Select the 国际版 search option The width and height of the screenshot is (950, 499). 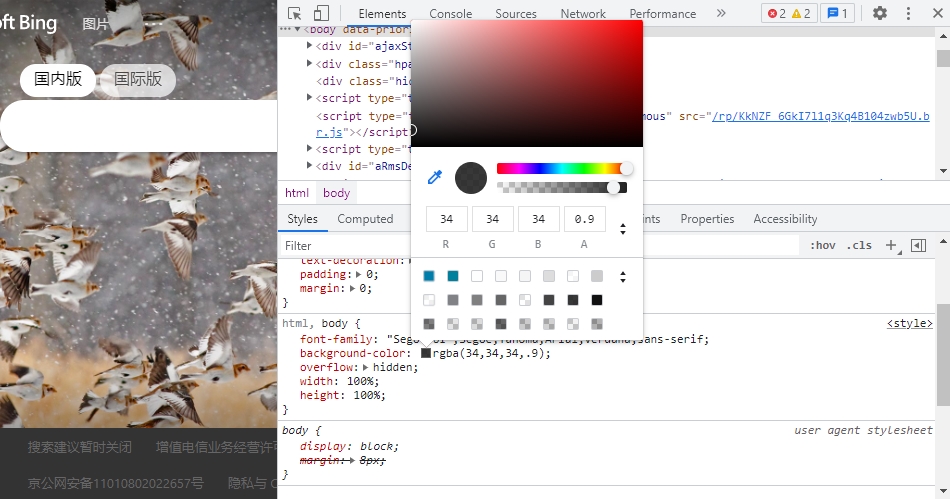138,79
